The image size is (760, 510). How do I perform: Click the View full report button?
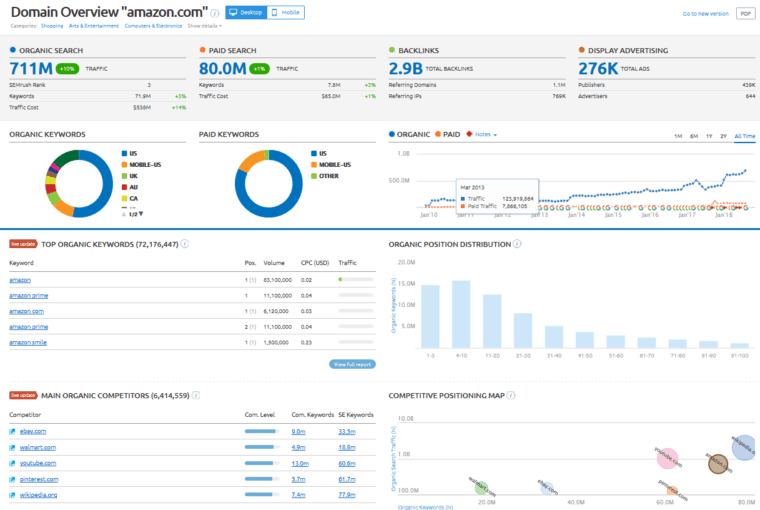pyautogui.click(x=352, y=364)
